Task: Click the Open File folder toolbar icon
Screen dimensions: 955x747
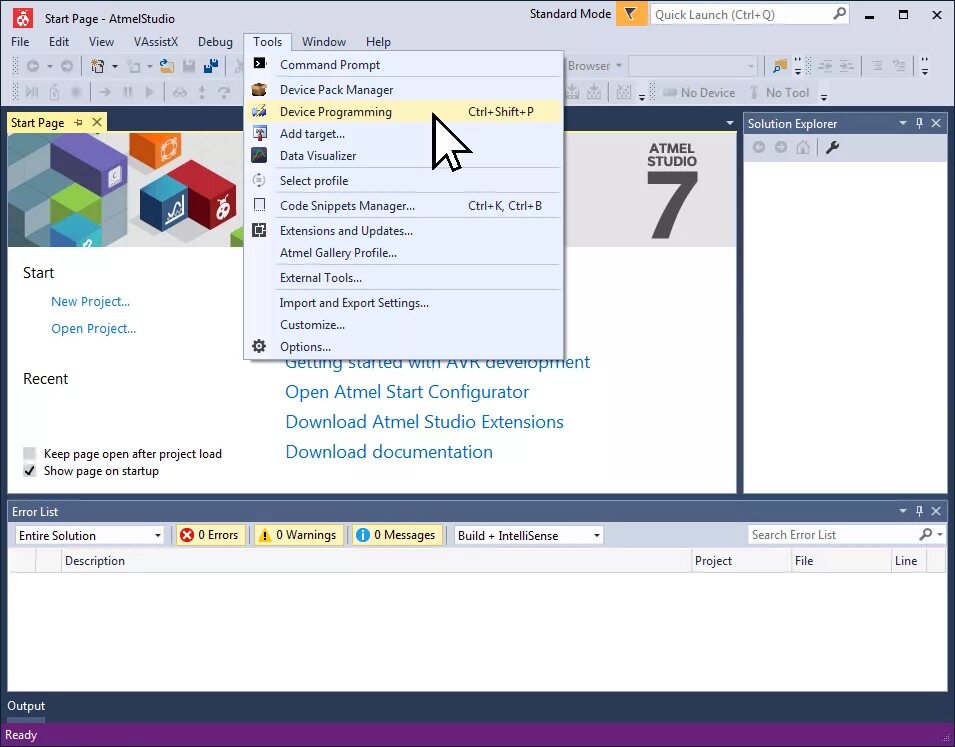Action: [166, 66]
